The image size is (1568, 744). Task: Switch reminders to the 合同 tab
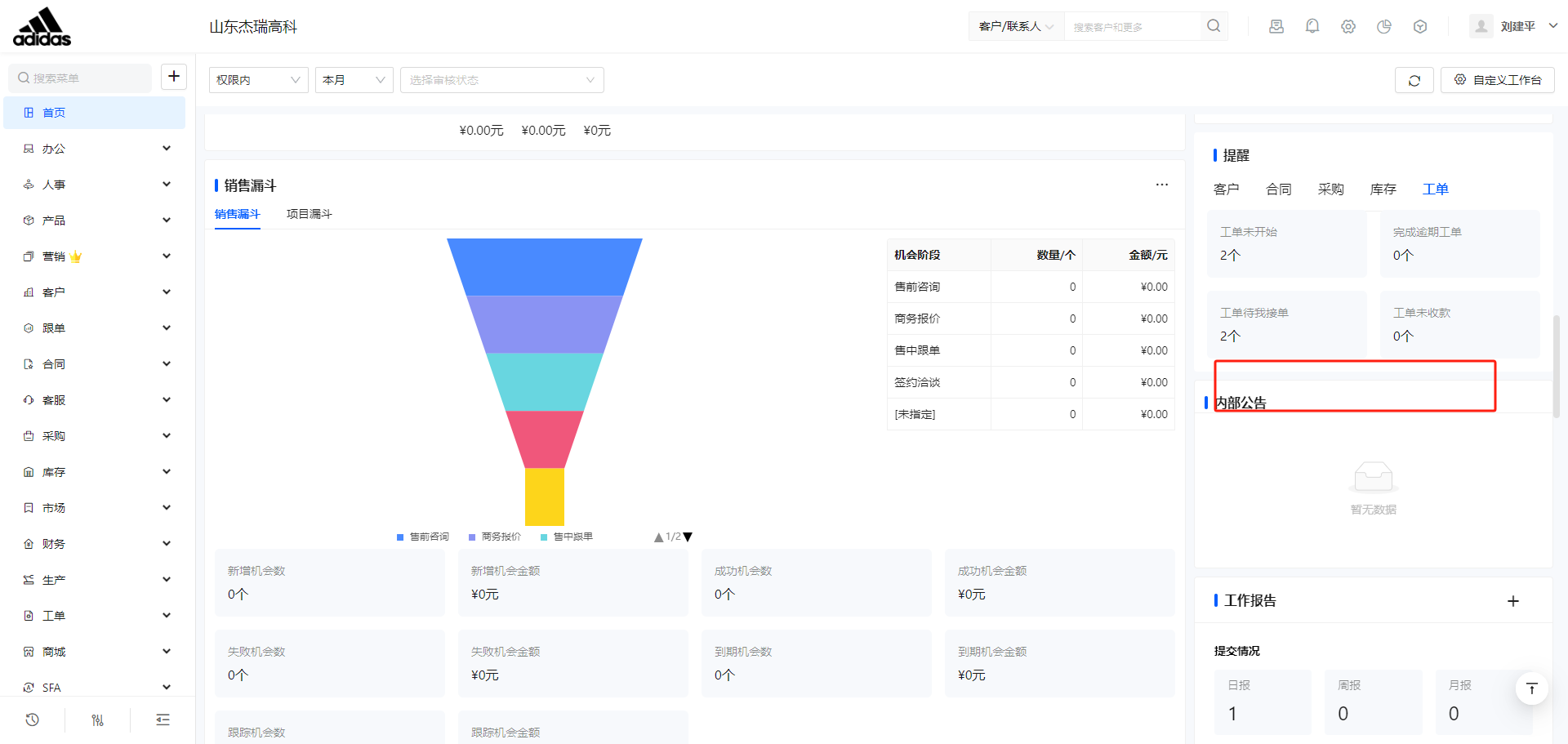coord(1279,189)
